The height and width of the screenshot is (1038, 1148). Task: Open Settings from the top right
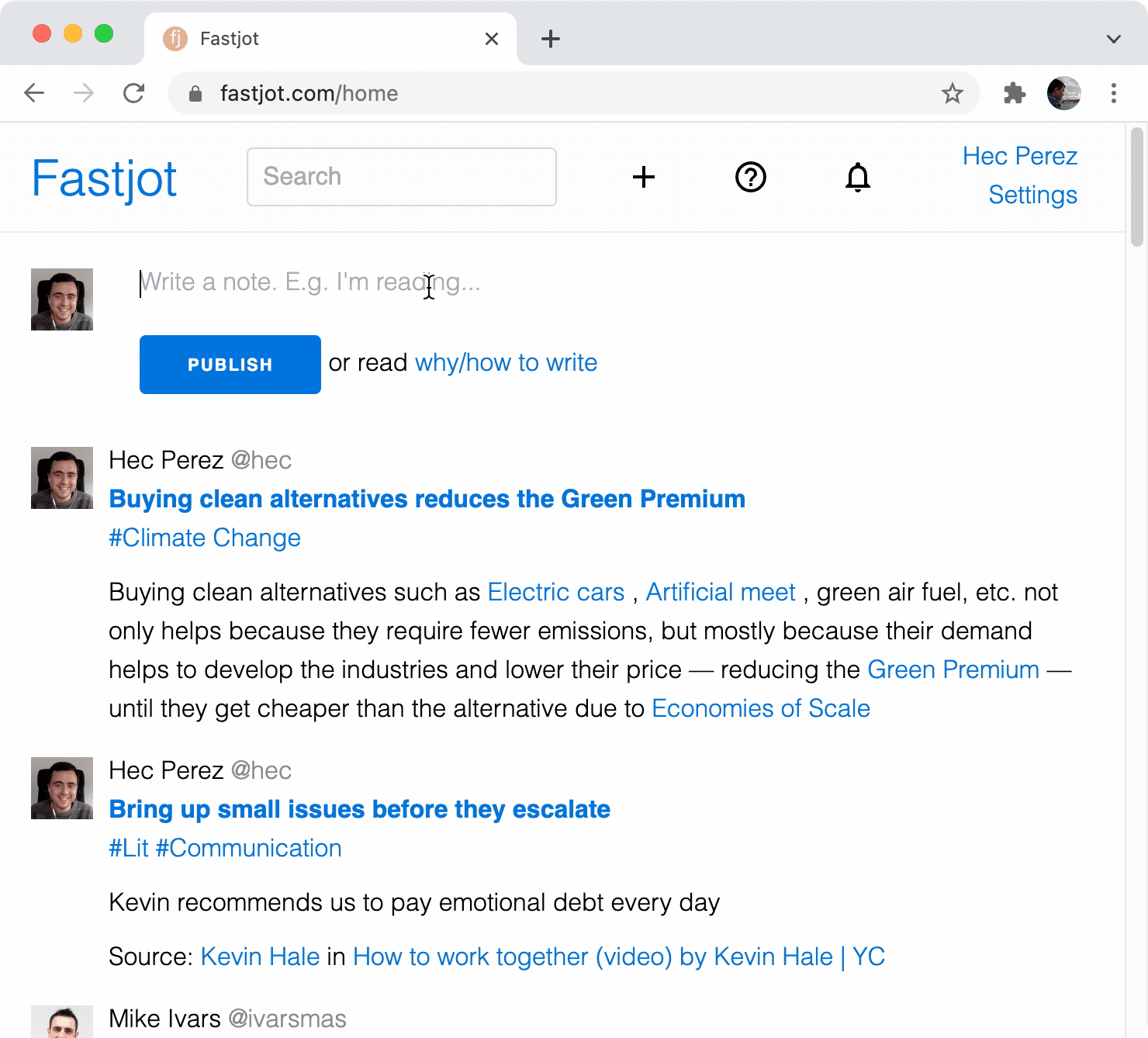click(x=1032, y=195)
